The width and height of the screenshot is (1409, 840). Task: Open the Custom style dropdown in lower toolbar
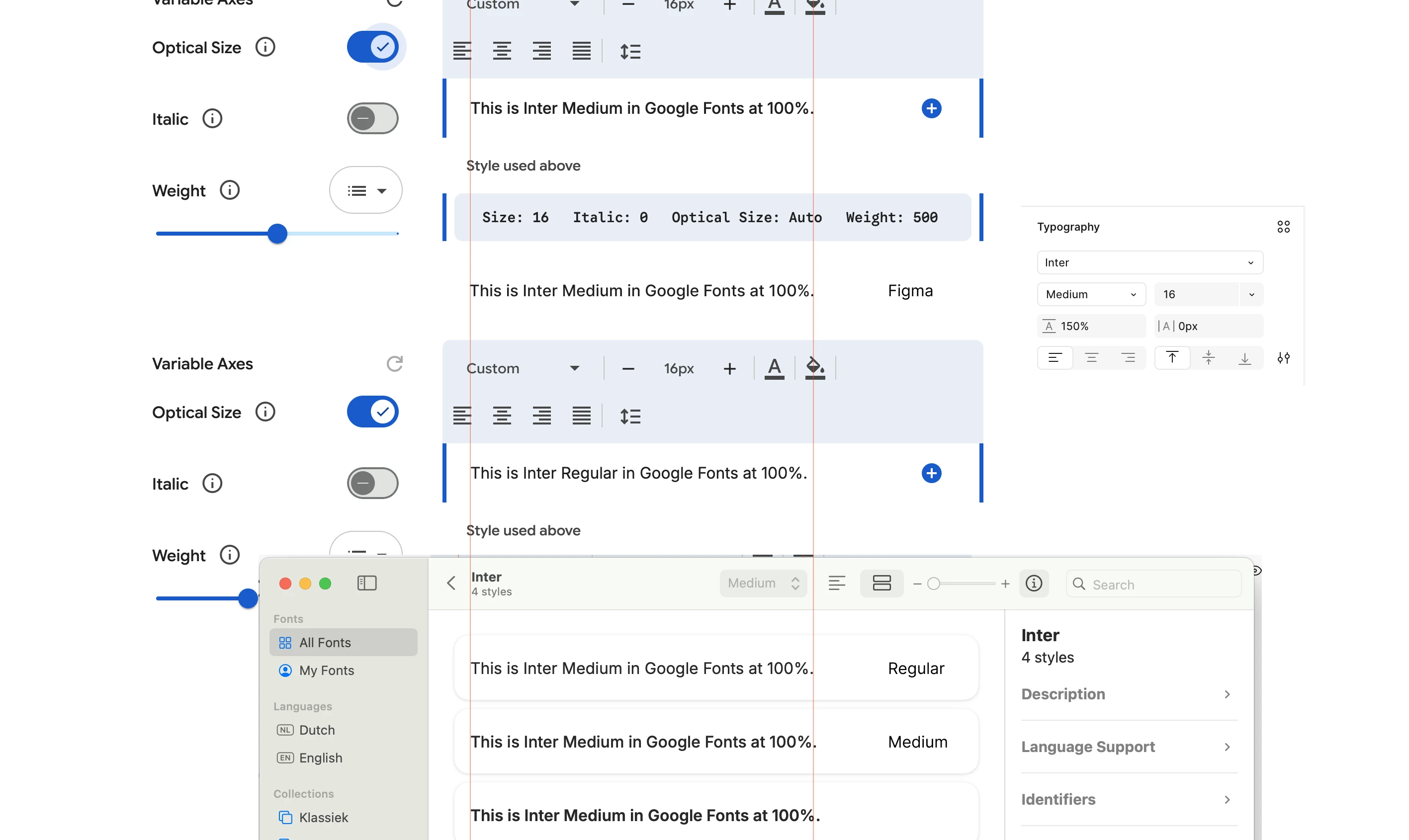click(522, 368)
